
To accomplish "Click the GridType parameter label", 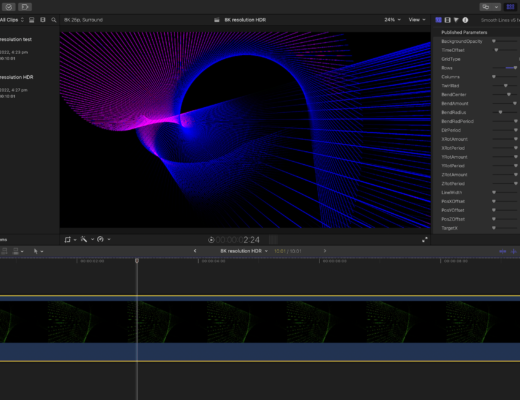I will coord(451,59).
